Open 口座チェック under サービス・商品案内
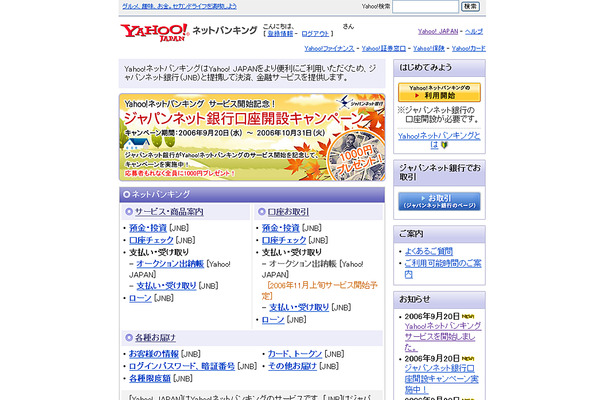Viewport: 610px width, 400px height. pyautogui.click(x=151, y=240)
